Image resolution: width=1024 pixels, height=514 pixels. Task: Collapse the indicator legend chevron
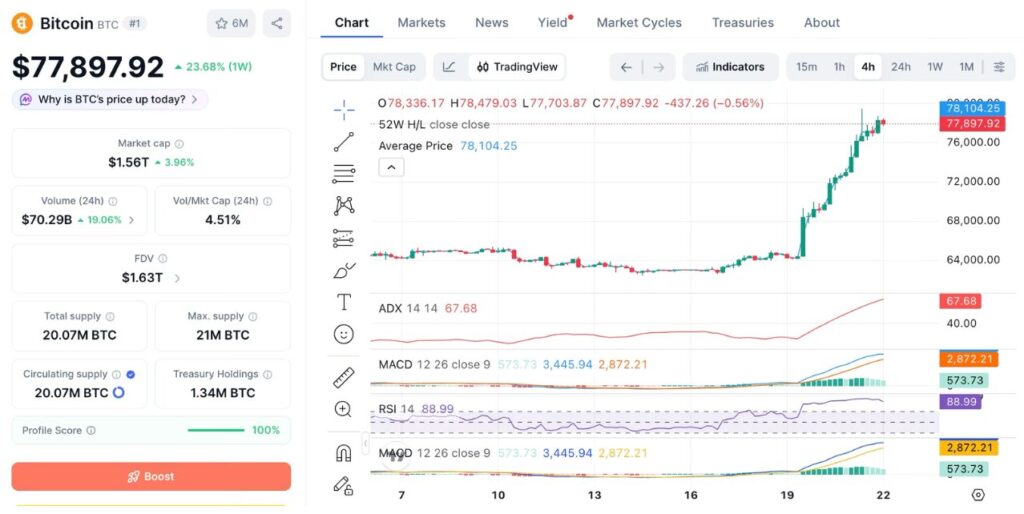click(x=391, y=167)
